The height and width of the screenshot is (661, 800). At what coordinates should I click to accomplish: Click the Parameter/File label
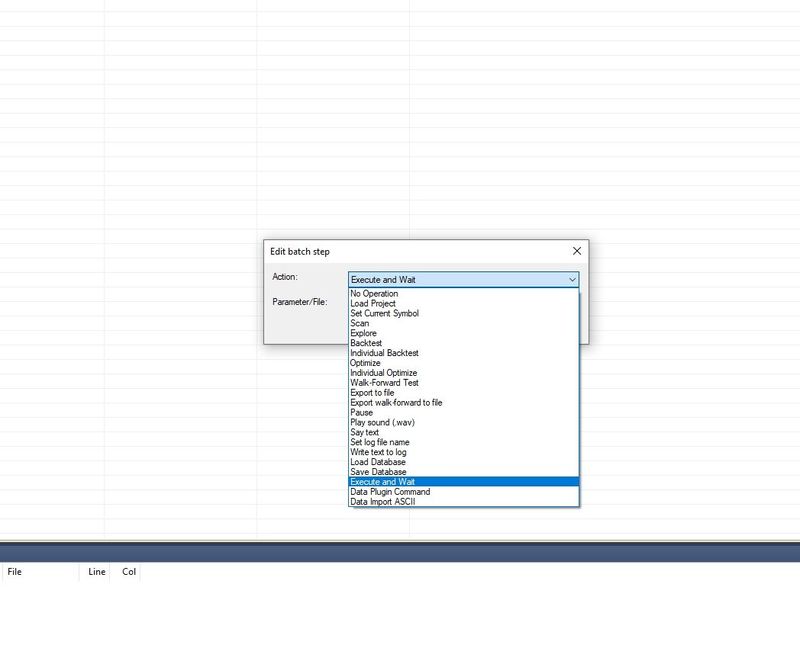pos(299,302)
